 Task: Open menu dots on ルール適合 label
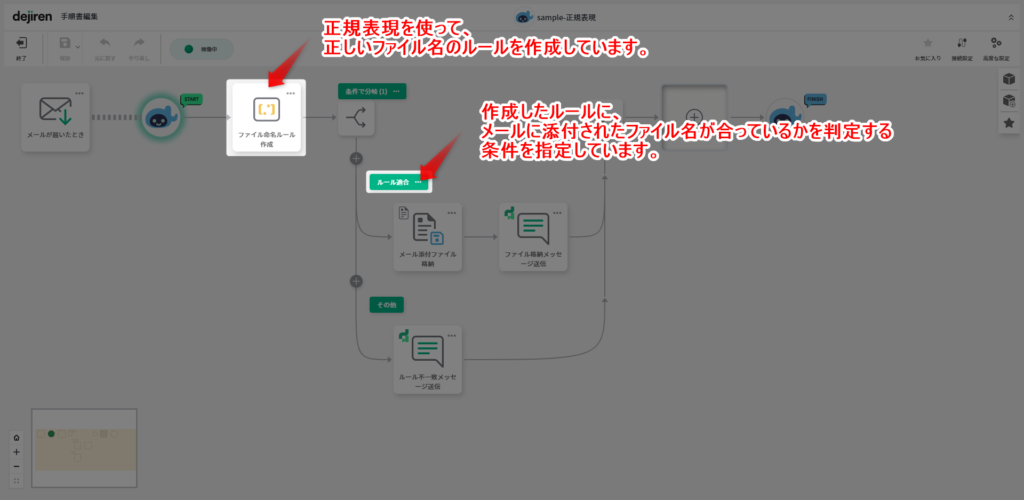point(418,182)
